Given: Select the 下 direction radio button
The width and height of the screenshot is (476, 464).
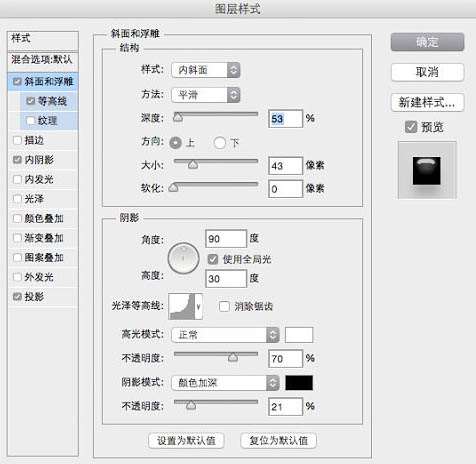Looking at the screenshot, I should 219,143.
